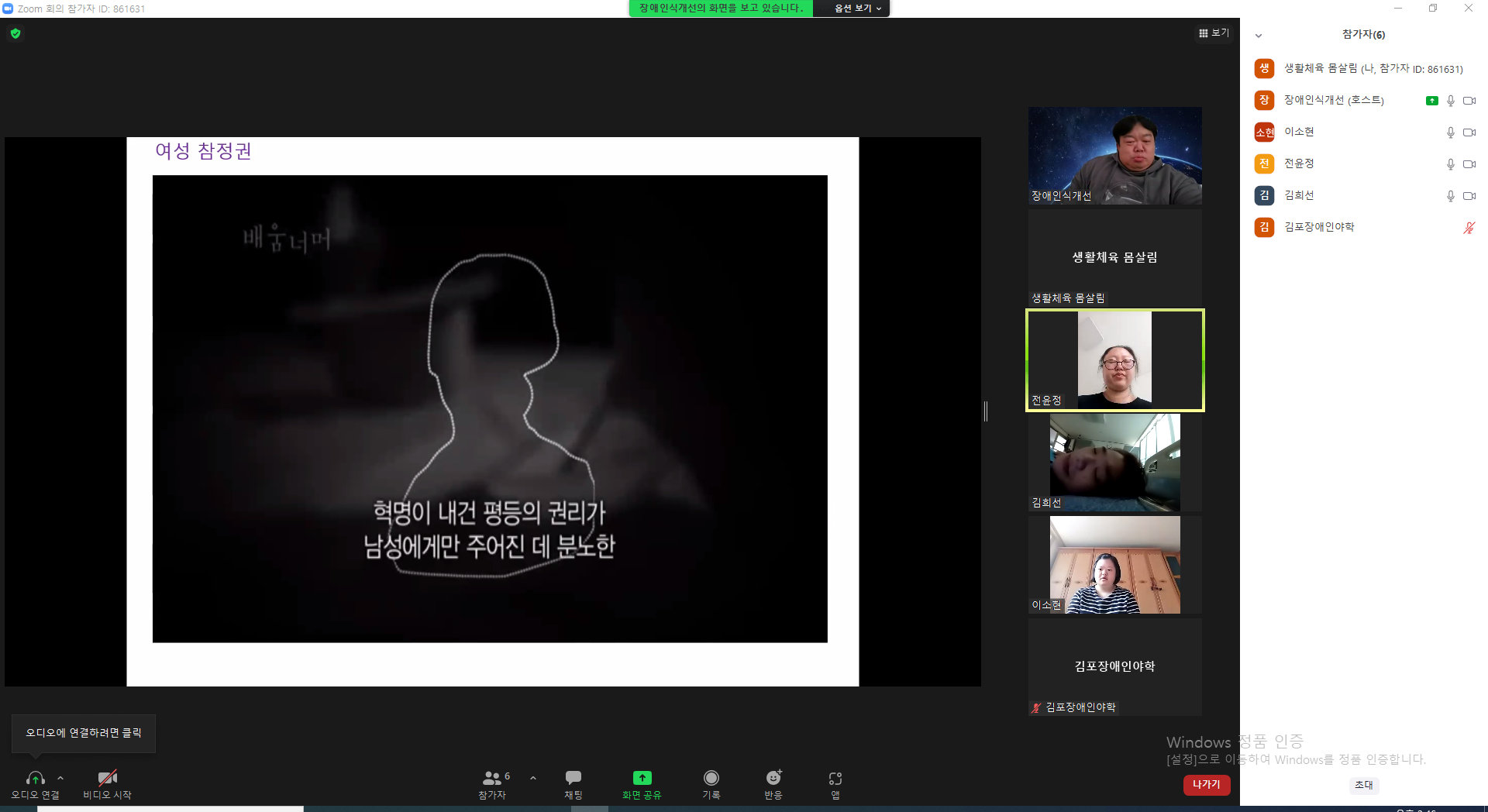1488x812 pixels.
Task: Click the green screen share (화면 공유) icon
Action: click(642, 778)
